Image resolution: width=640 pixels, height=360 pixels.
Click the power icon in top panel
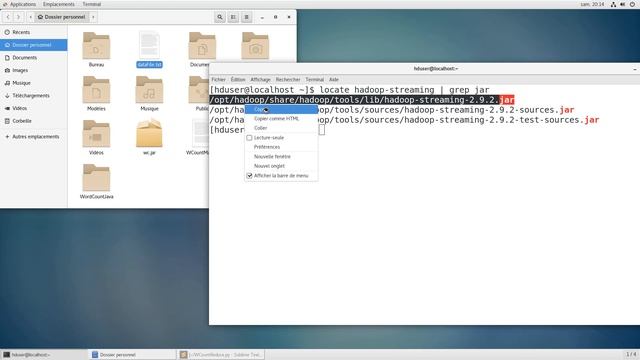(632, 4)
